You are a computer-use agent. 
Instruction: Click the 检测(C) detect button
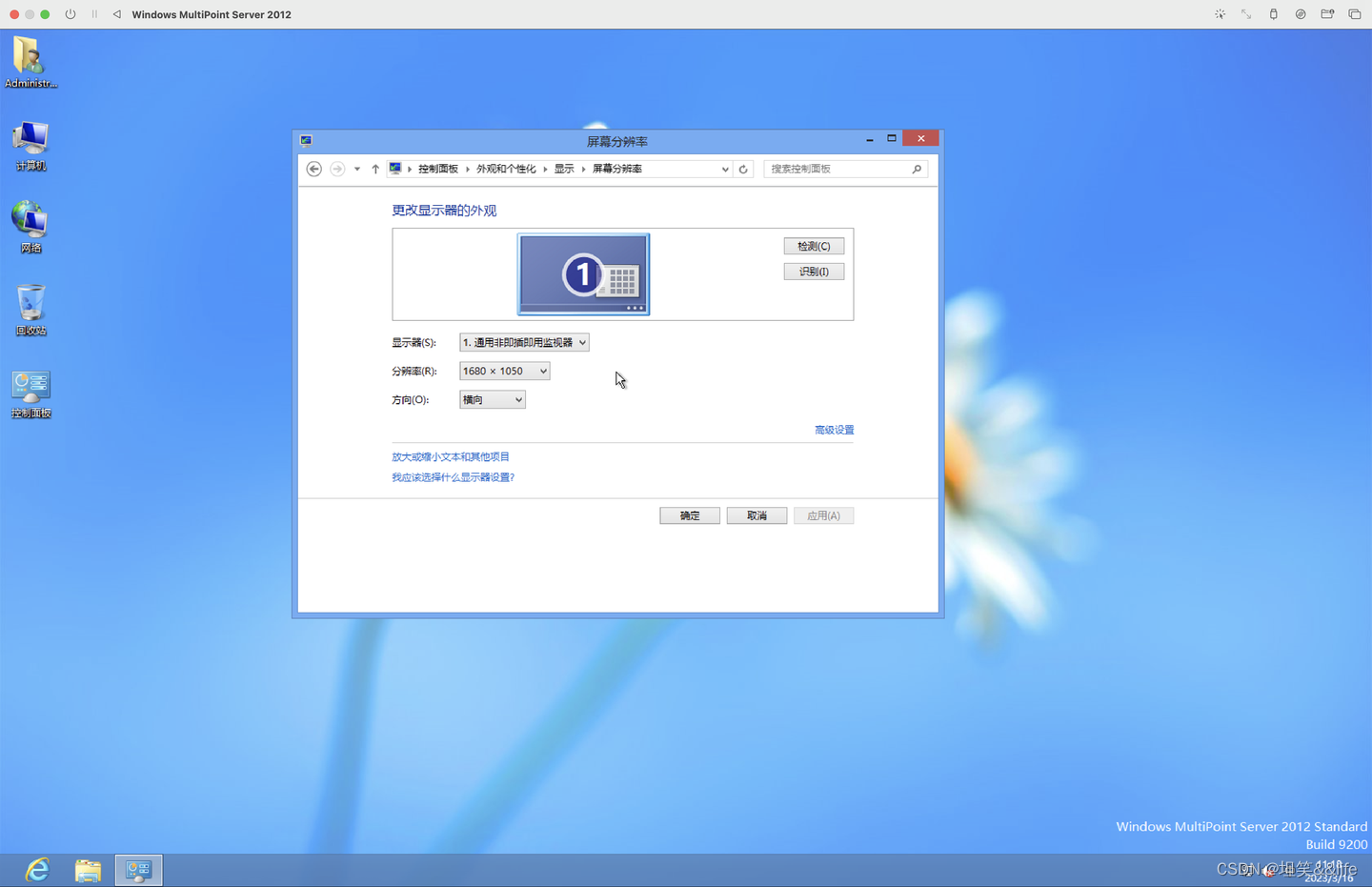[814, 246]
